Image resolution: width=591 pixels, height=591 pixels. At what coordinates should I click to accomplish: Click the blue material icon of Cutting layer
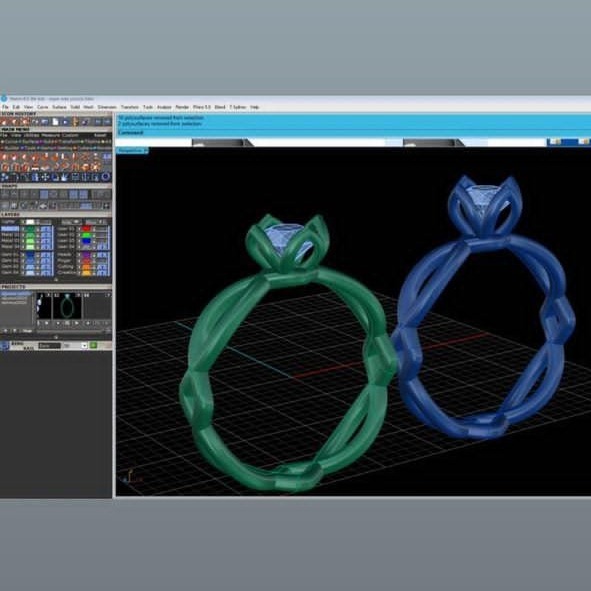click(x=102, y=267)
